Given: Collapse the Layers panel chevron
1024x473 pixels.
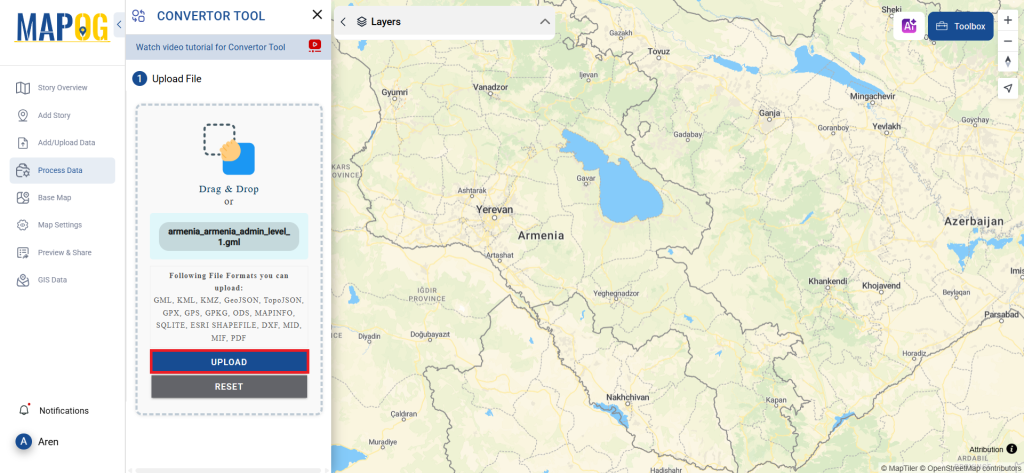Looking at the screenshot, I should pyautogui.click(x=545, y=22).
